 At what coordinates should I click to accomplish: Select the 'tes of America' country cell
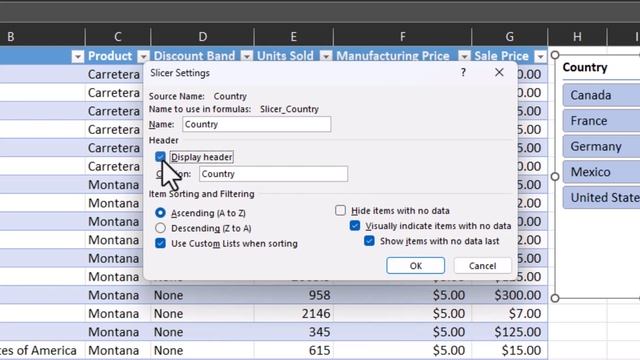pos(42,350)
